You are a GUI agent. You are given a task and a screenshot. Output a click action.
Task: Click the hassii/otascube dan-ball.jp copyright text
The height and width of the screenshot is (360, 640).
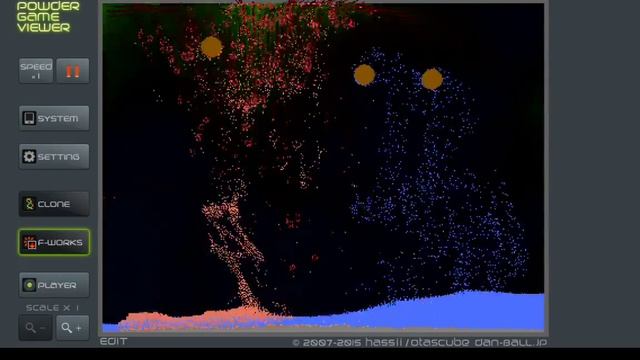[420, 342]
